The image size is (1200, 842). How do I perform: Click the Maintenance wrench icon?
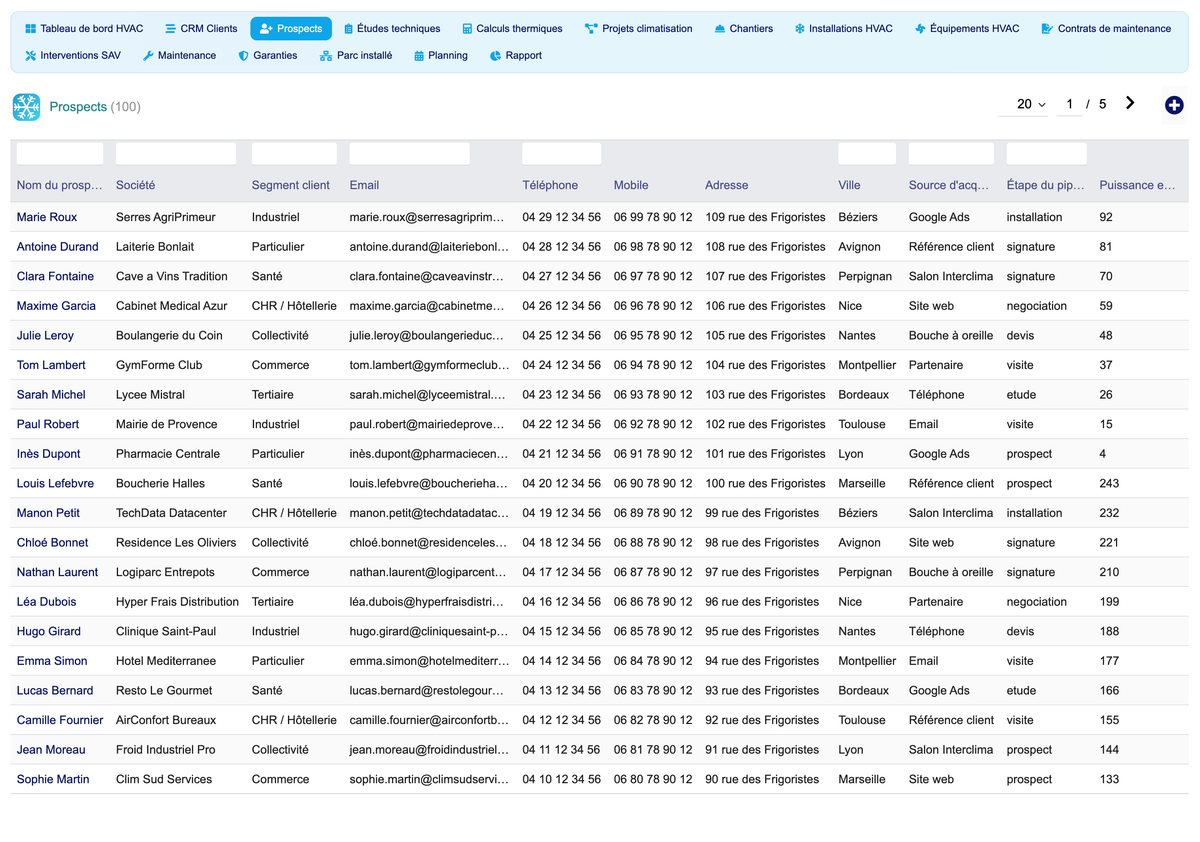(148, 56)
